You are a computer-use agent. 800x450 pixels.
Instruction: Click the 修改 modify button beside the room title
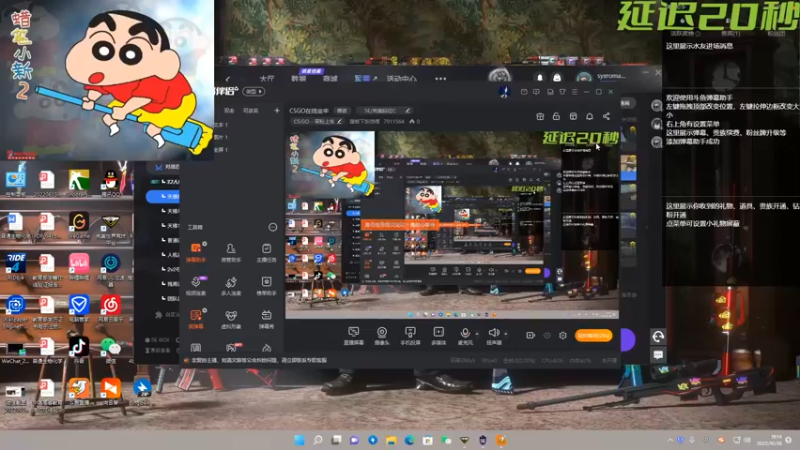coord(342,110)
